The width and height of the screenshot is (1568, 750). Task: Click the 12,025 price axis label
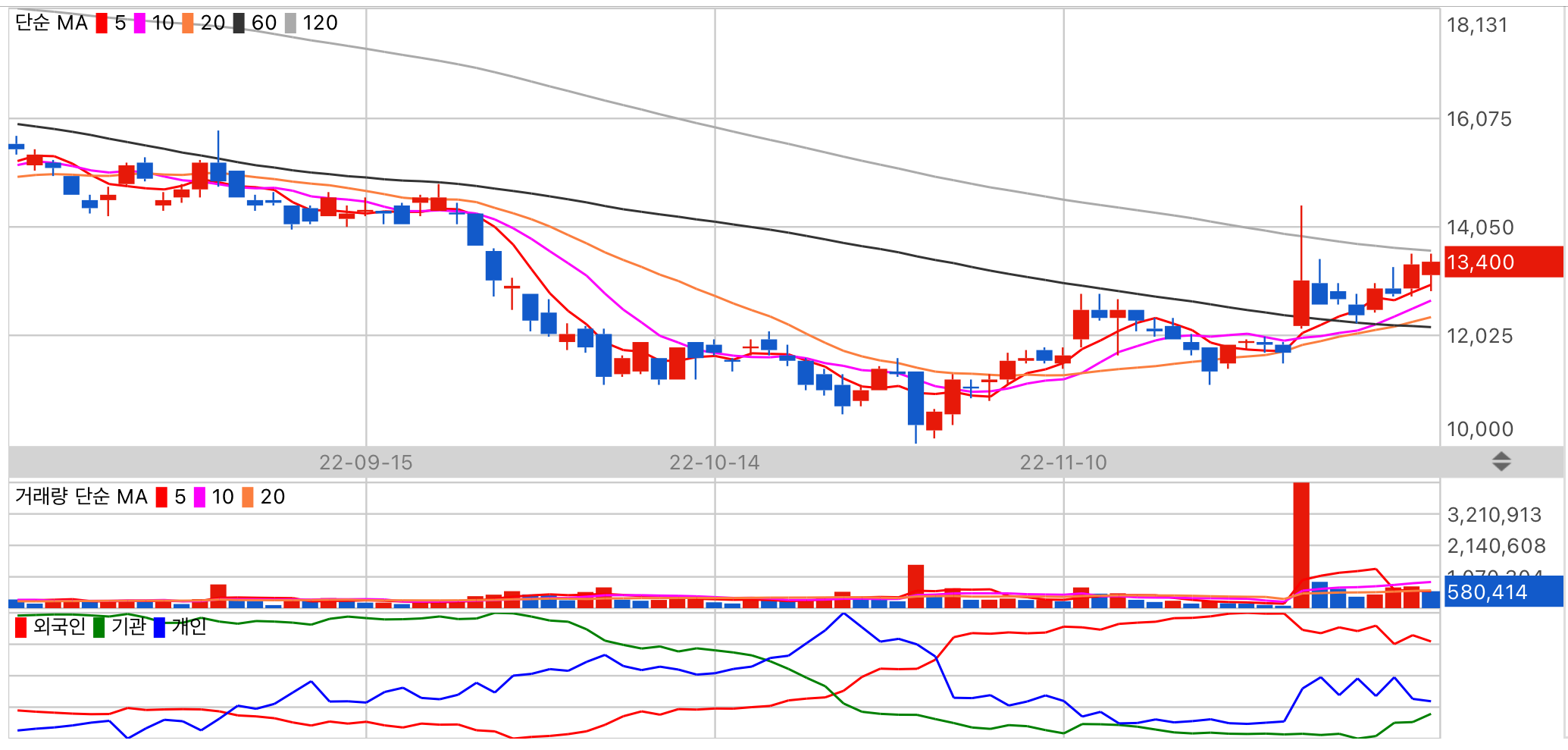(x=1479, y=336)
